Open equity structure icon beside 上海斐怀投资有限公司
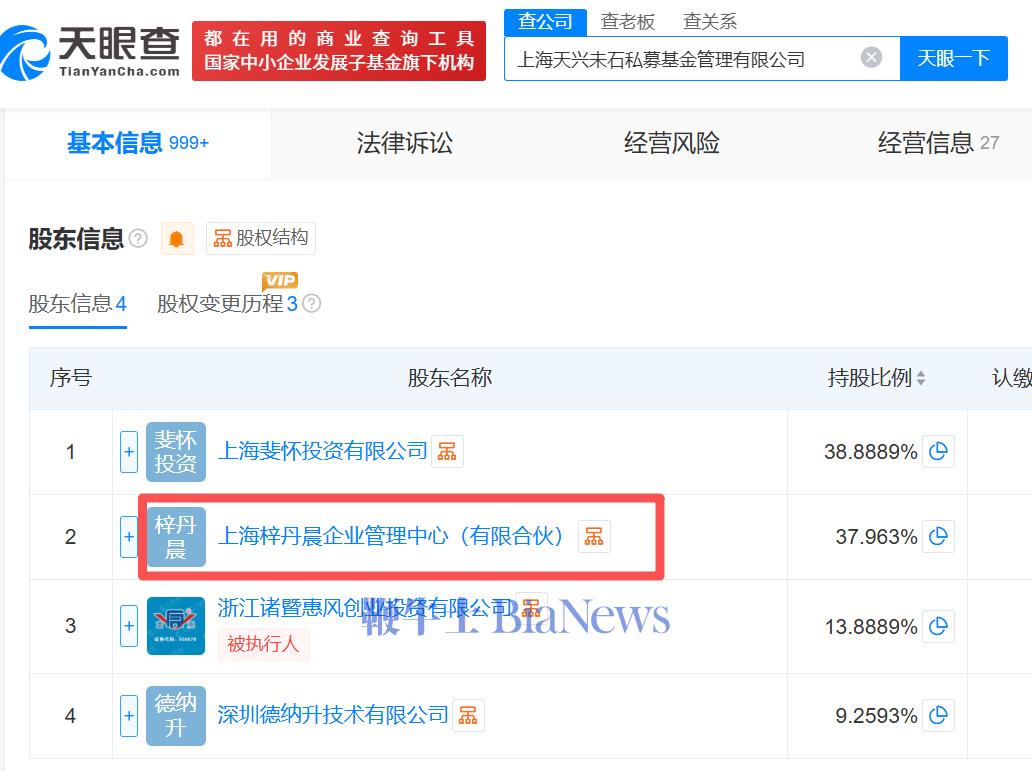Screen dimensions: 1032x771 (x=447, y=452)
